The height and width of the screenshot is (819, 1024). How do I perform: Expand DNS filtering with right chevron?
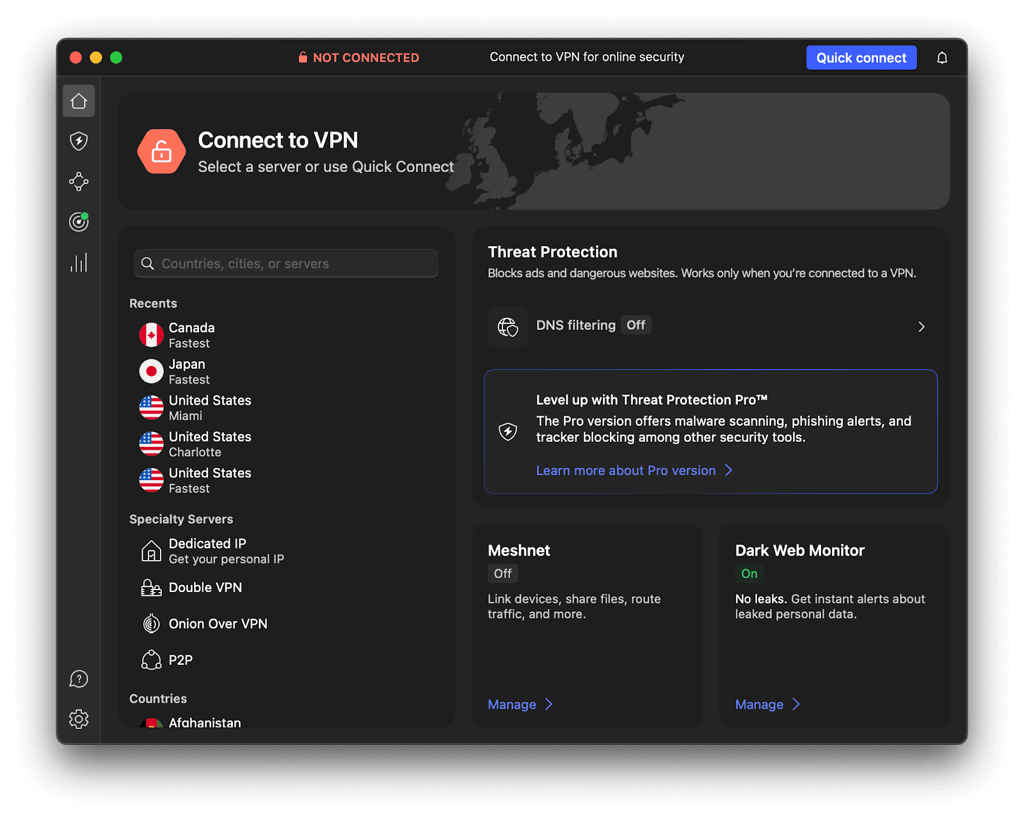point(921,327)
